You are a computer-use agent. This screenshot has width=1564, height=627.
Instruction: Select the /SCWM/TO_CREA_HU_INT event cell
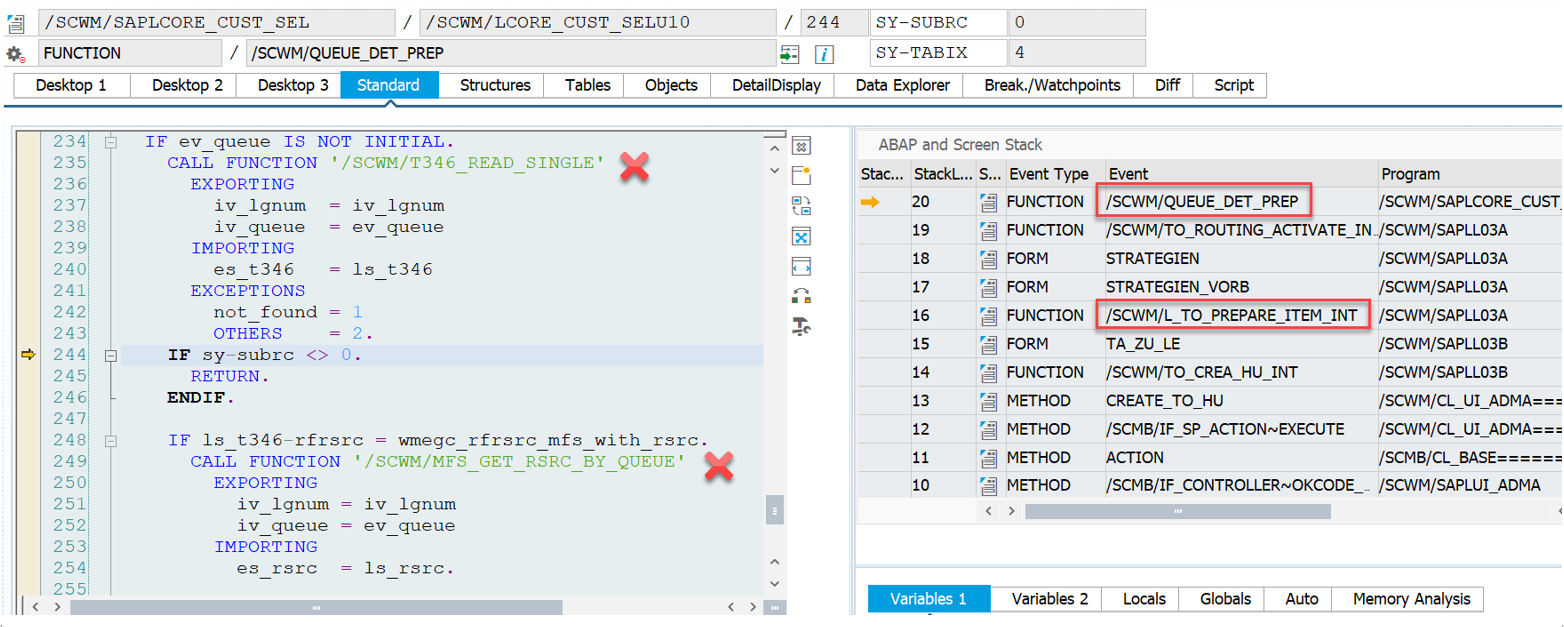pos(1241,372)
